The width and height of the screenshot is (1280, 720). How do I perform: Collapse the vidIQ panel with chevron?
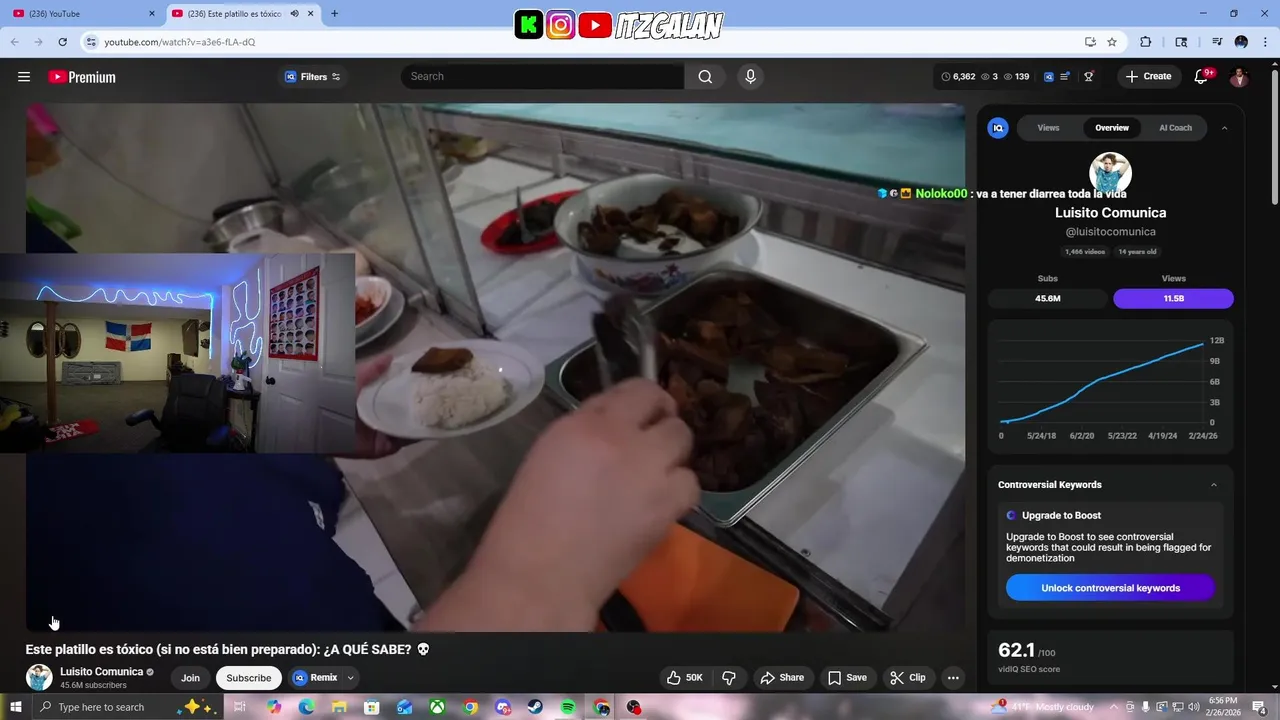point(1224,128)
